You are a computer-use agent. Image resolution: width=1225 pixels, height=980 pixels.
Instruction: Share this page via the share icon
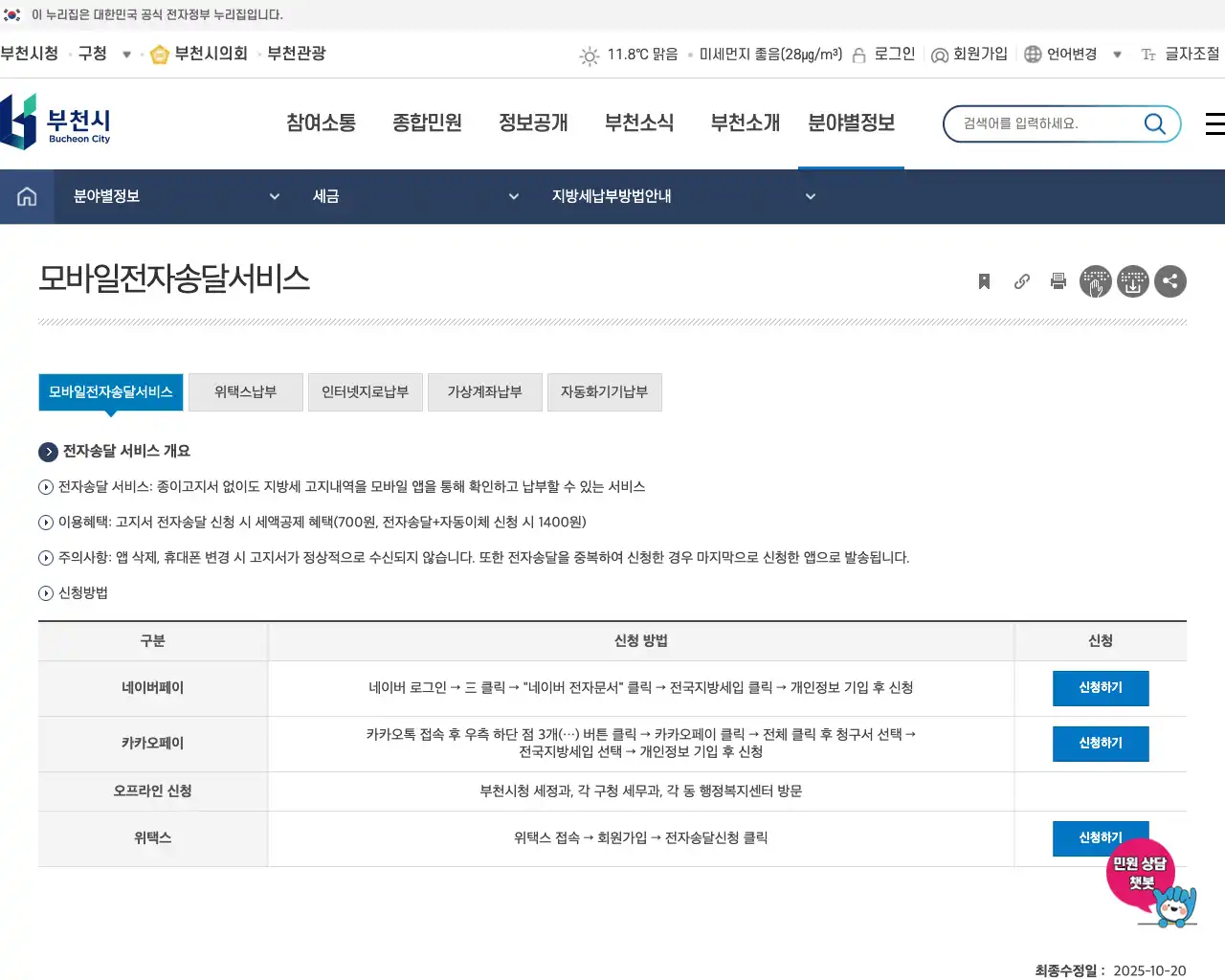pyautogui.click(x=1169, y=281)
